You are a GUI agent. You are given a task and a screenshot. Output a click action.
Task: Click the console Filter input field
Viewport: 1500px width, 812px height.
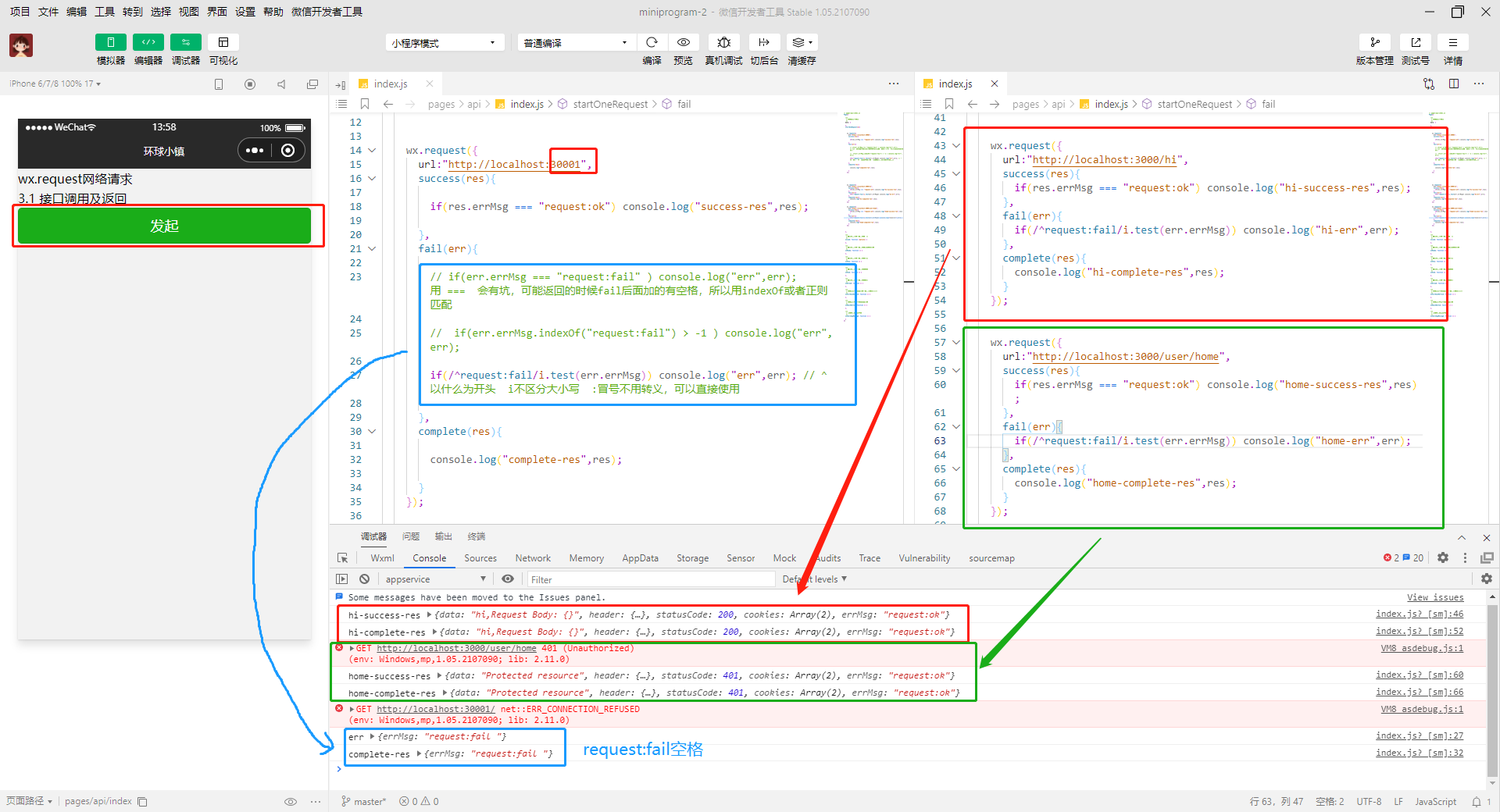click(651, 579)
